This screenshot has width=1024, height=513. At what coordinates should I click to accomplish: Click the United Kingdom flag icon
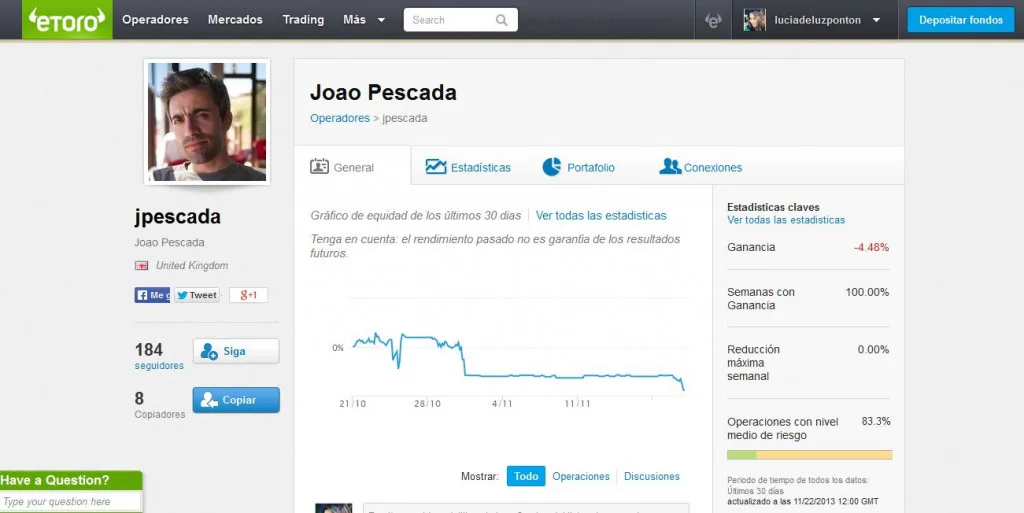[x=141, y=266]
